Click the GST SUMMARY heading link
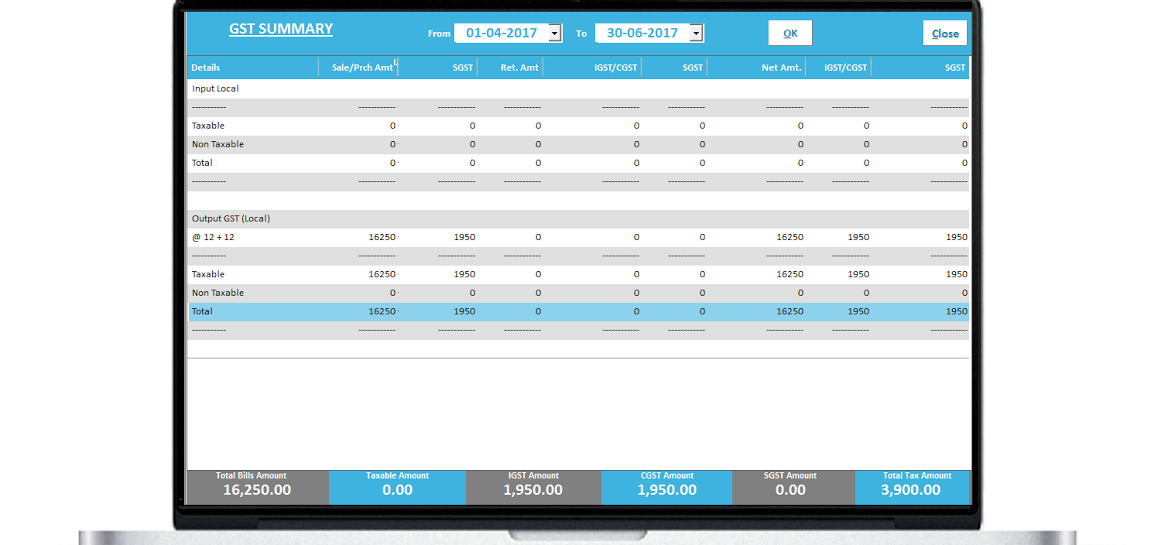 281,28
